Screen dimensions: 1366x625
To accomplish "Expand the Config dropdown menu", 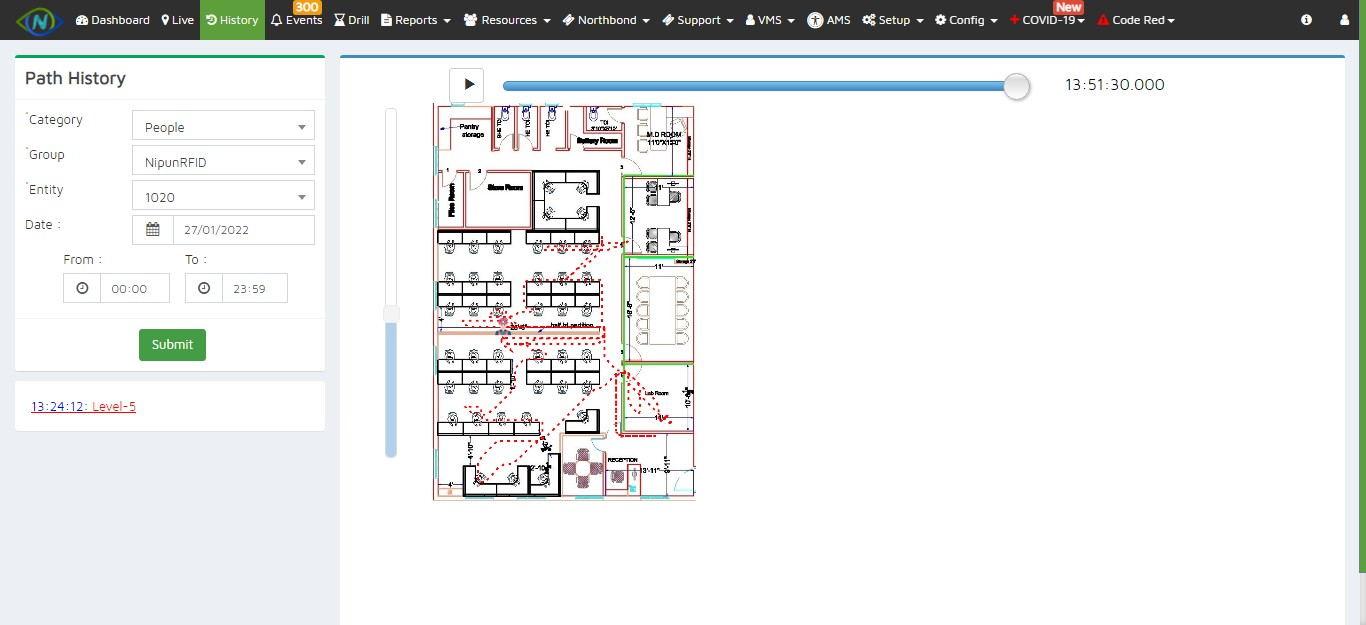I will click(x=966, y=20).
